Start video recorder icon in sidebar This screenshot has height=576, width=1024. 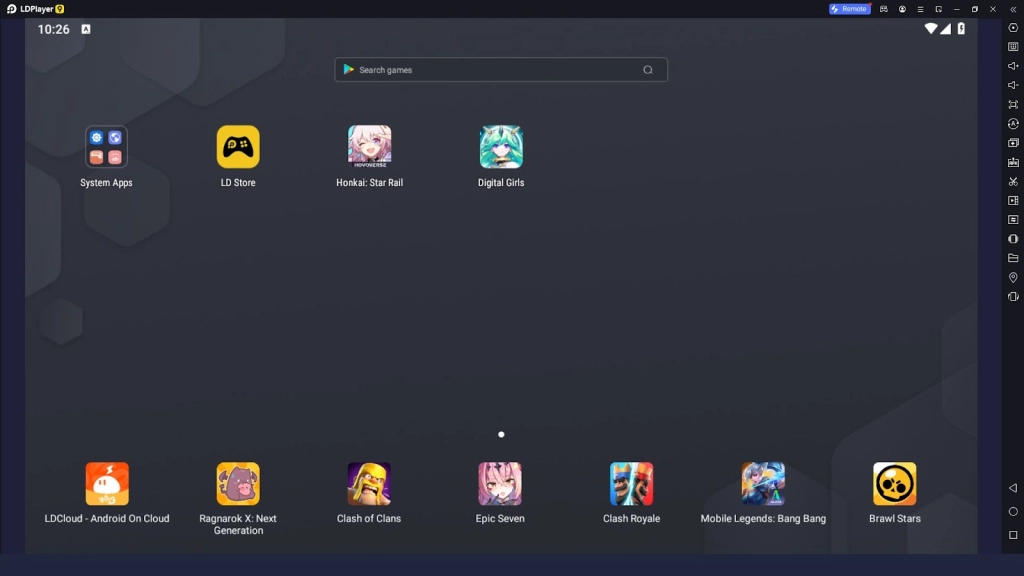(x=1013, y=200)
